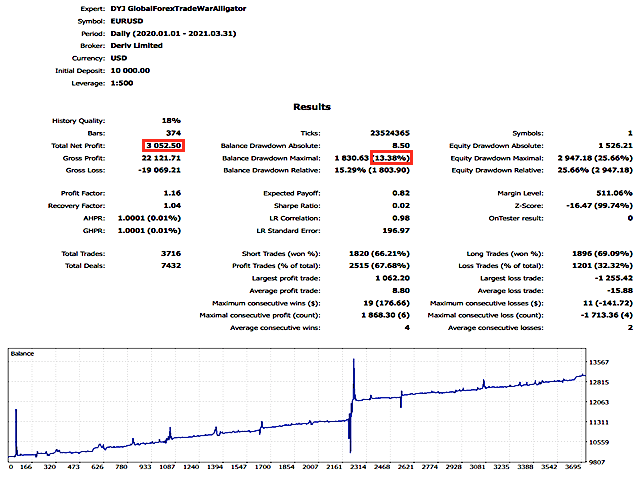Click the Margin Level value 511.06%
Viewport: 640px width, 480px height.
click(612, 192)
